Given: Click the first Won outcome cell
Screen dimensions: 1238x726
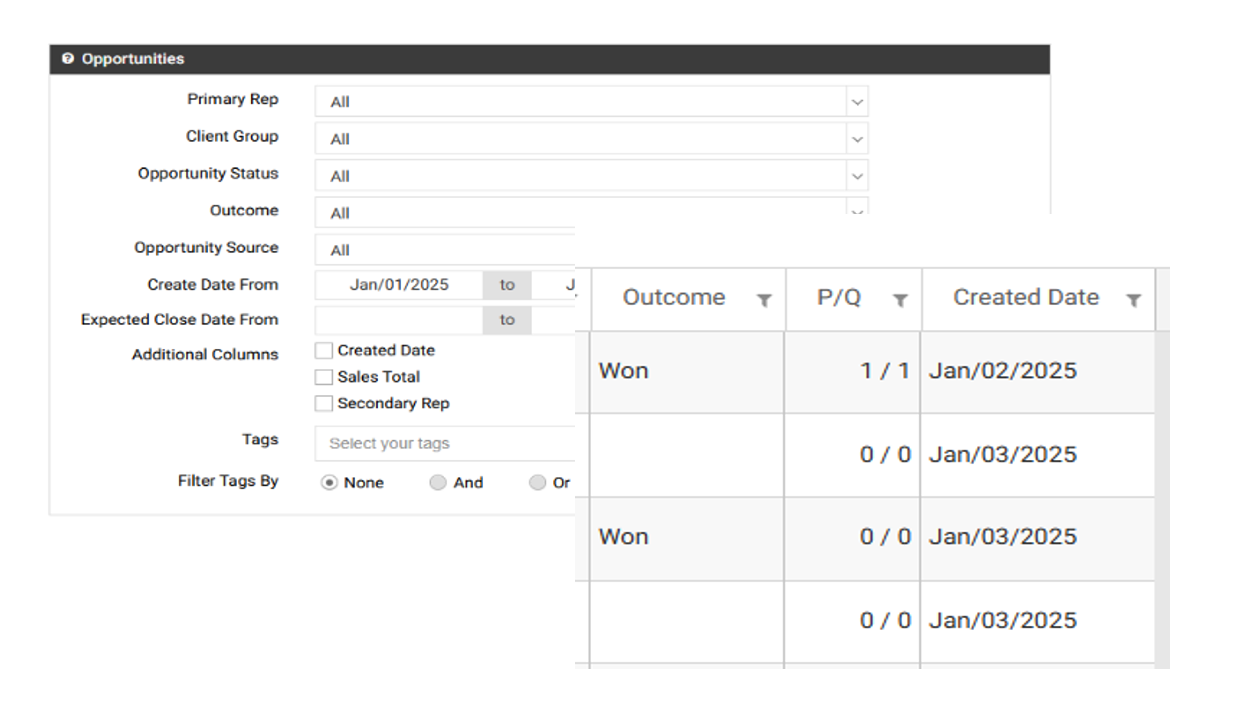Looking at the screenshot, I should click(x=624, y=371).
